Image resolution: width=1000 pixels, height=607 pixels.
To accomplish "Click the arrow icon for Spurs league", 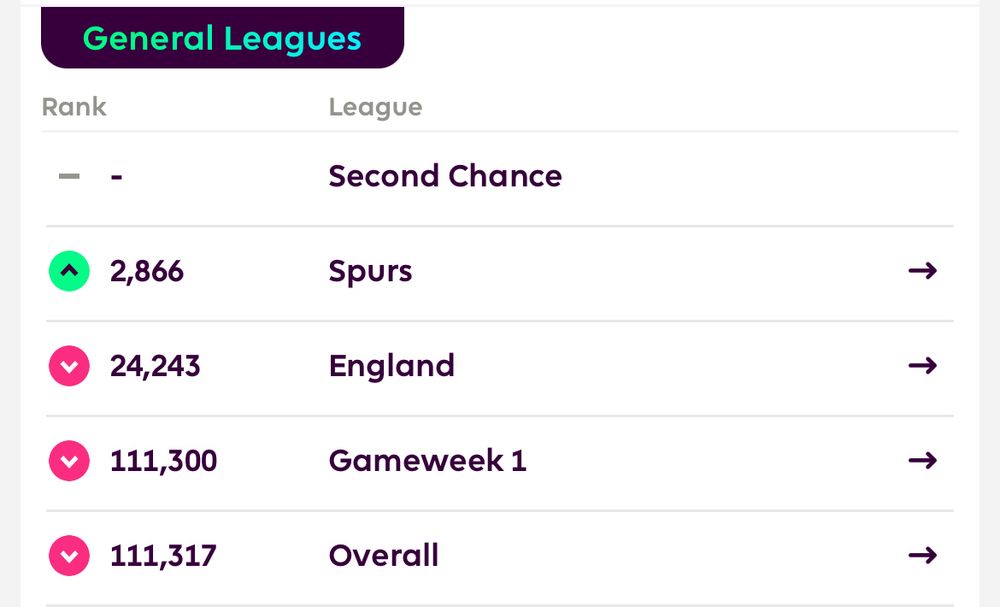I will coord(922,270).
